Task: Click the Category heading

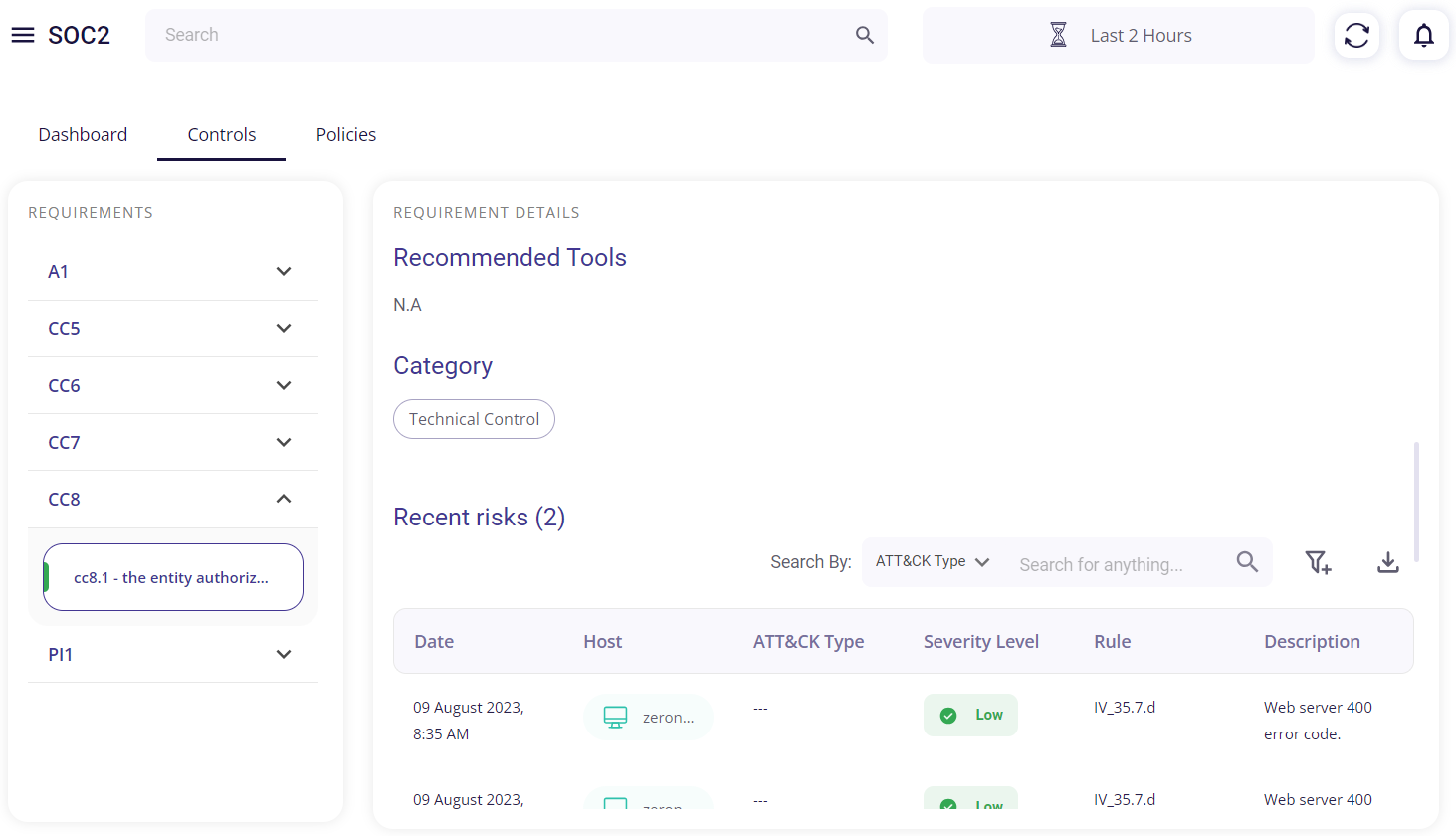Action: (x=443, y=365)
